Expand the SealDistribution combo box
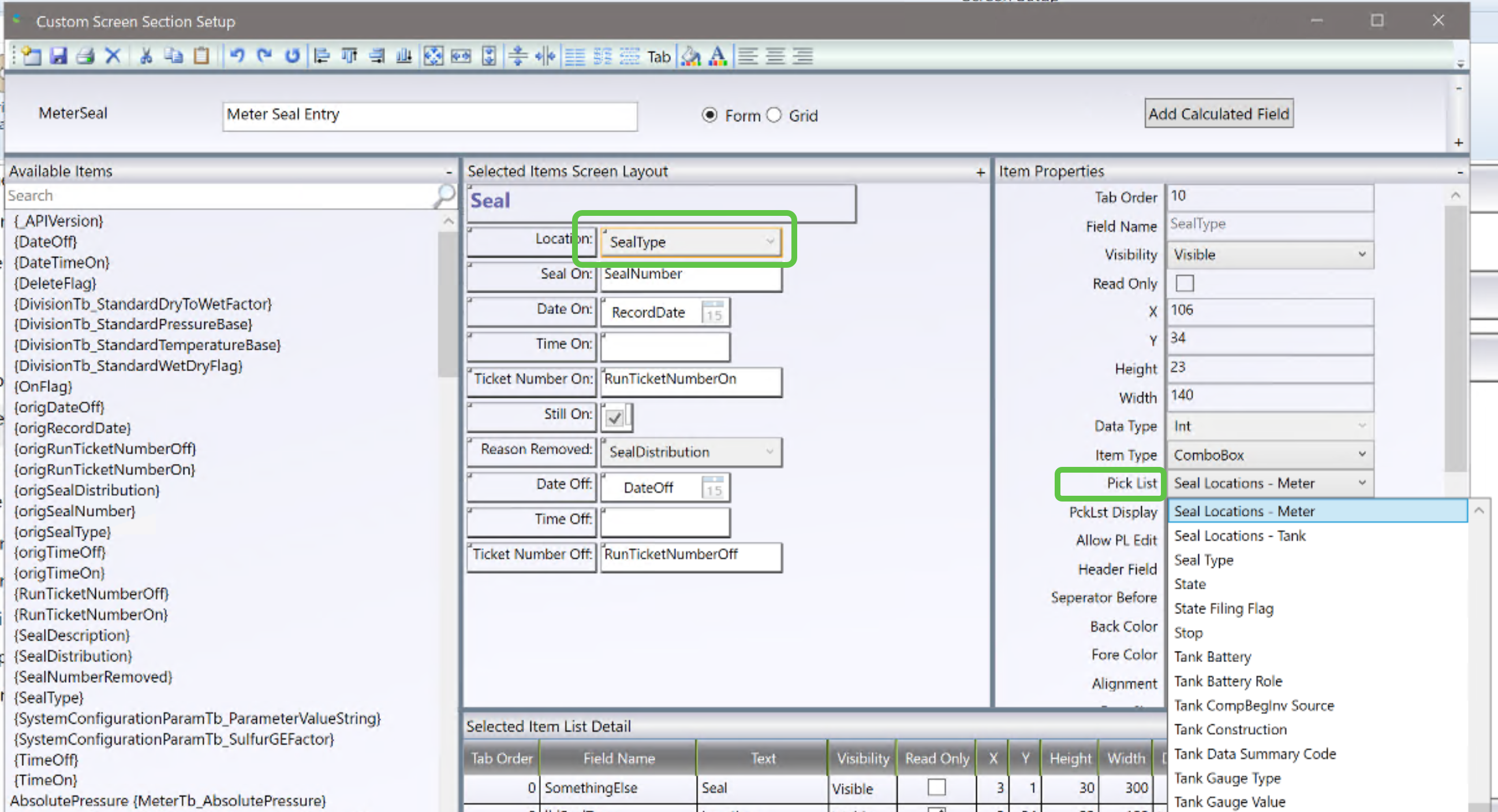The width and height of the screenshot is (1498, 812). point(769,452)
